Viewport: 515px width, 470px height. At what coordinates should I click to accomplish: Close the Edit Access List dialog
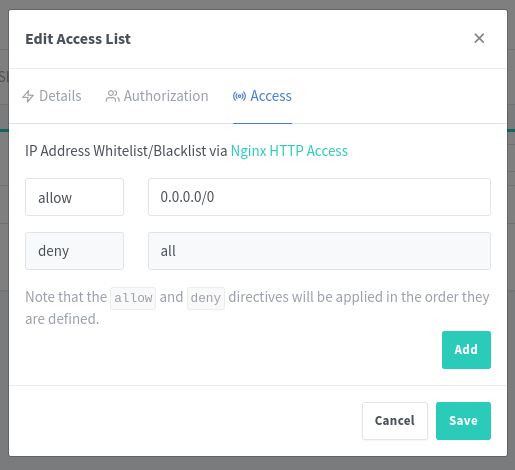point(479,38)
